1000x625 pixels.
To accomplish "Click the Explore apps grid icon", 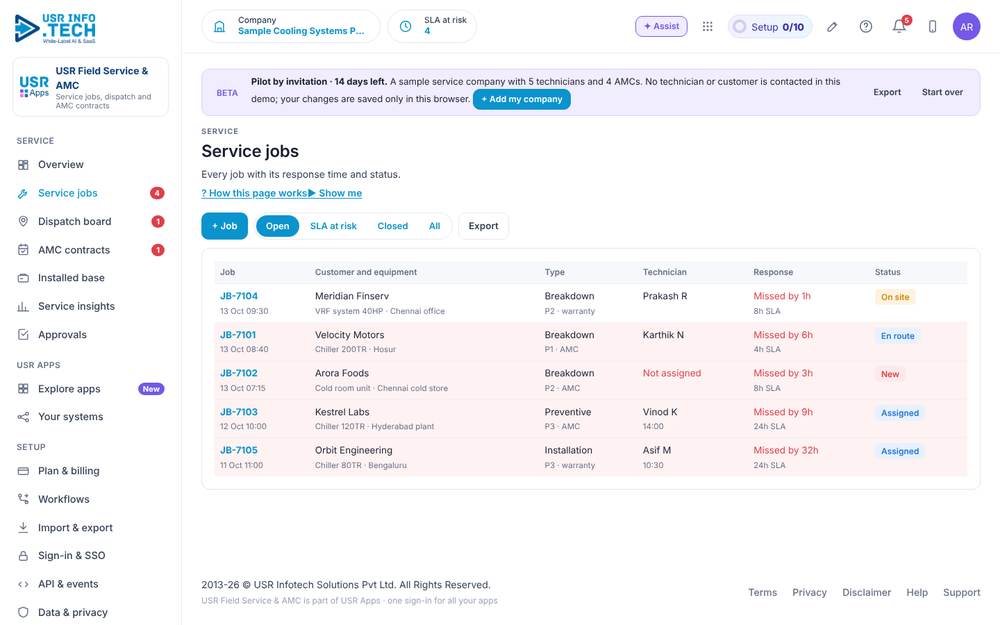I will click(x=23, y=389).
